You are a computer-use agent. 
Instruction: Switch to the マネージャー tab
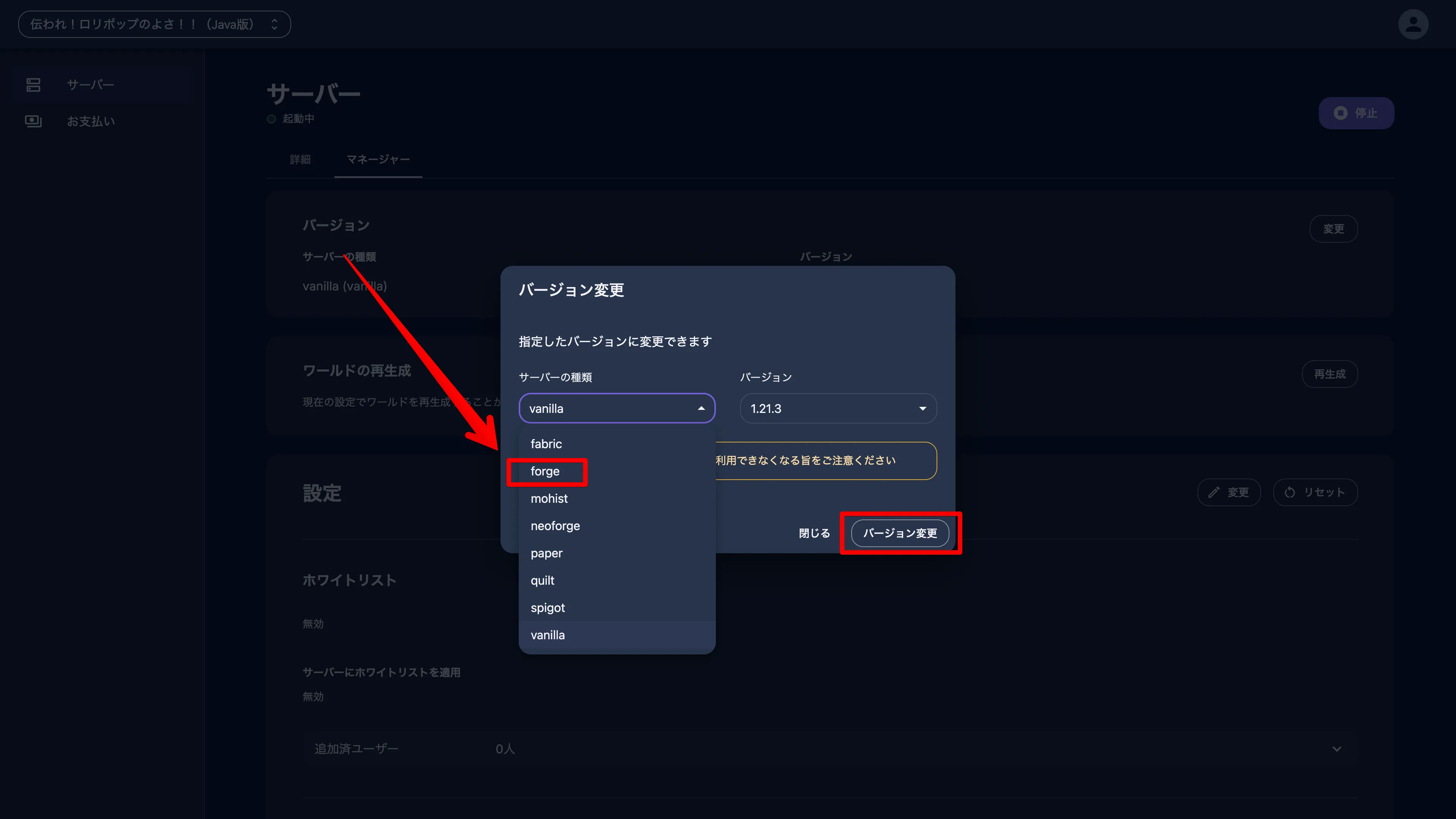coord(378,159)
